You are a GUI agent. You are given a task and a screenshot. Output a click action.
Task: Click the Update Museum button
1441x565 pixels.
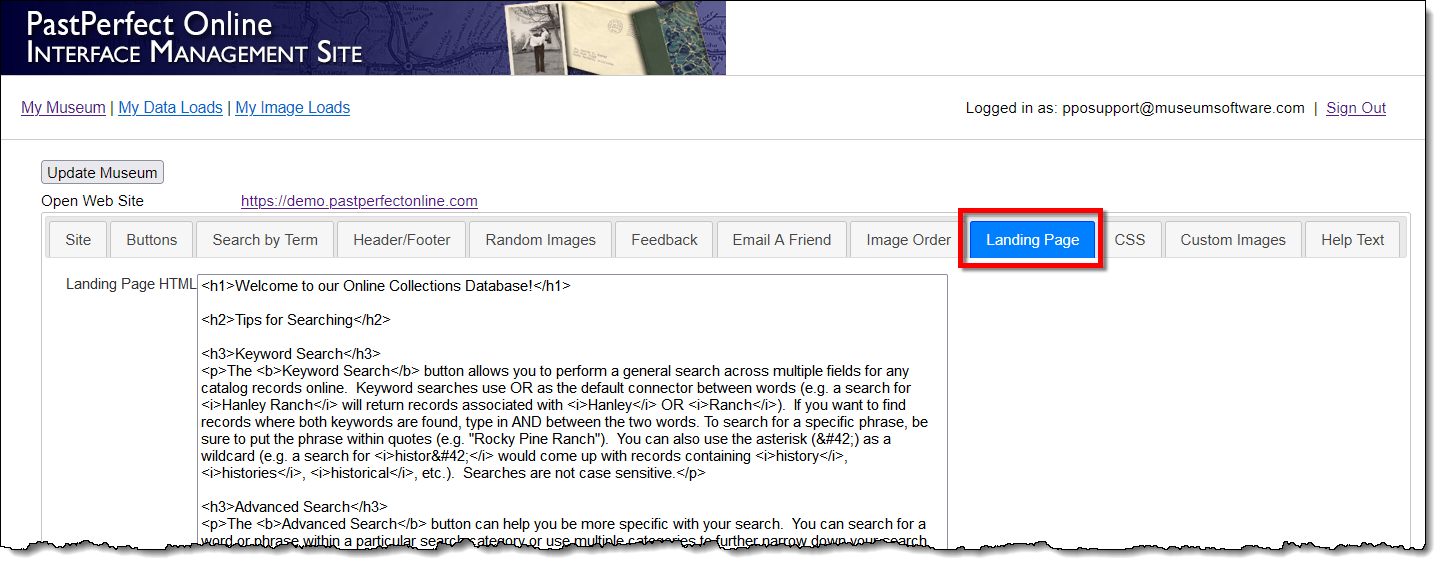102,173
